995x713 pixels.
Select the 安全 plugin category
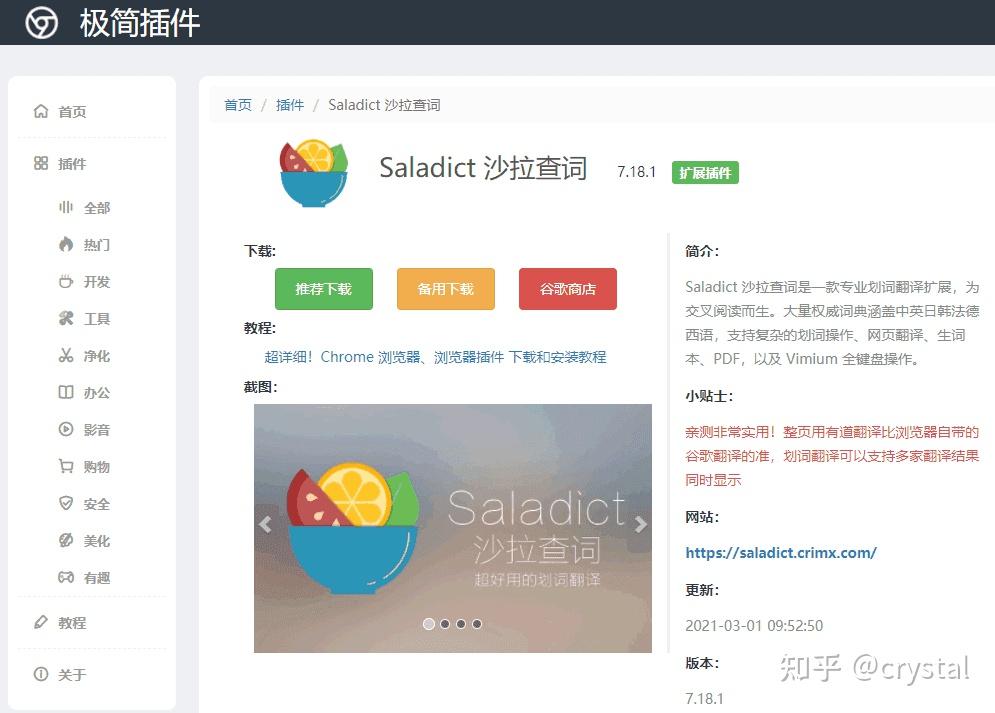coord(97,504)
